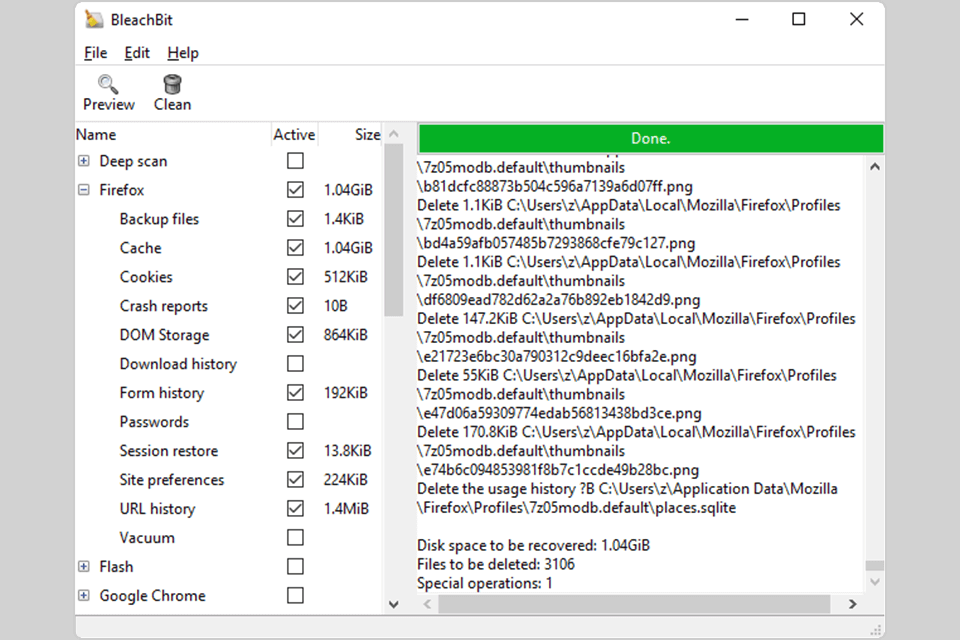Screen dimensions: 960x640
Task: Select the Backup files tree row
Action: [x=230, y=219]
